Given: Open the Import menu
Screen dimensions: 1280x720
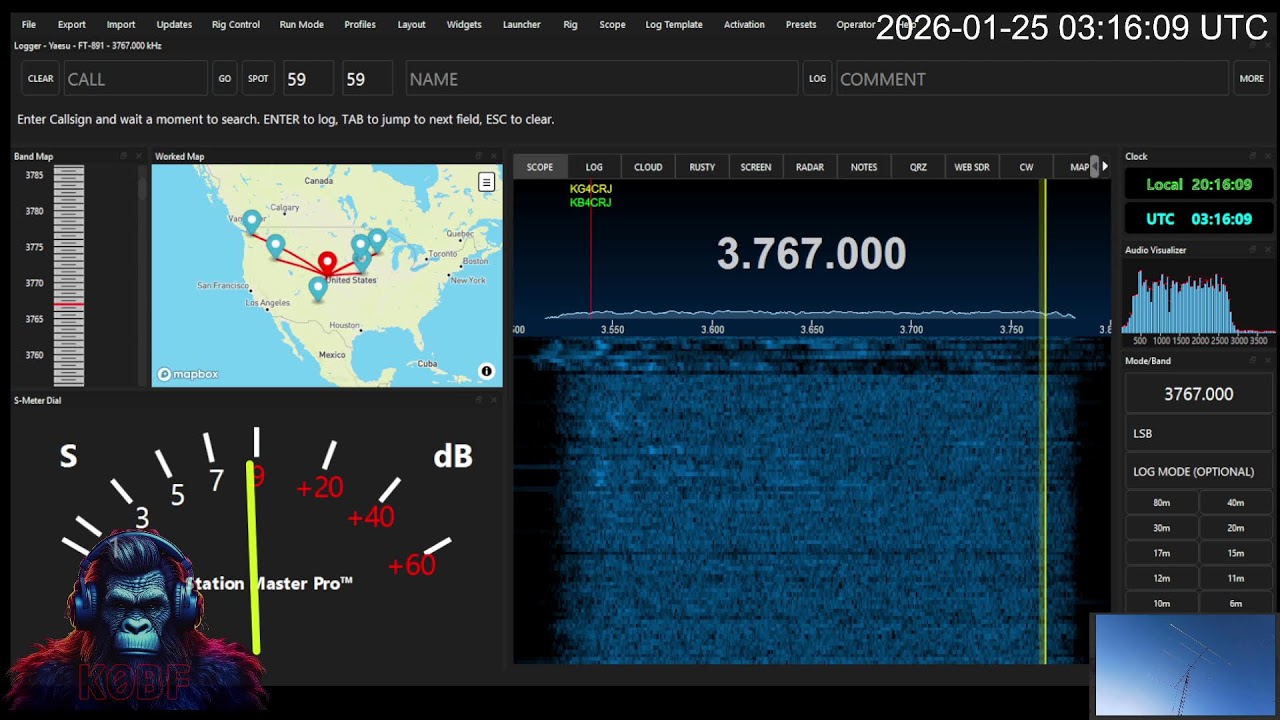Looking at the screenshot, I should (x=121, y=25).
